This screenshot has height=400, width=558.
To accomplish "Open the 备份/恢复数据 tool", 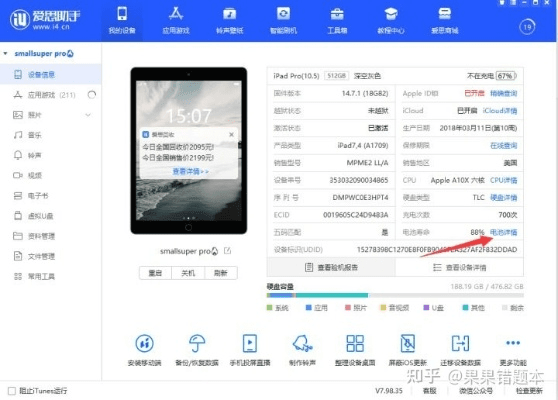I will [x=197, y=350].
